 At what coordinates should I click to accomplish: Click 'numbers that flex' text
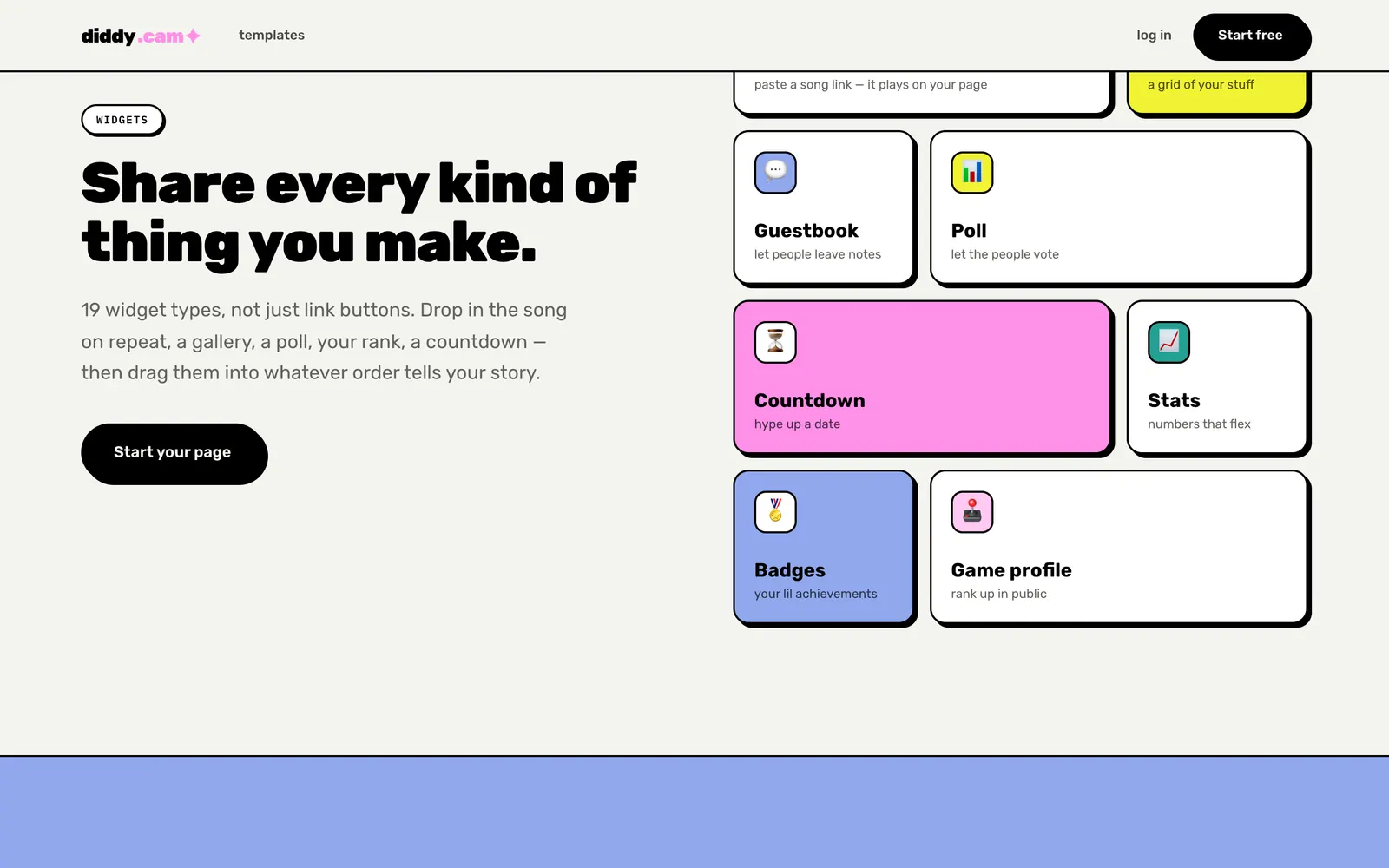[1199, 424]
